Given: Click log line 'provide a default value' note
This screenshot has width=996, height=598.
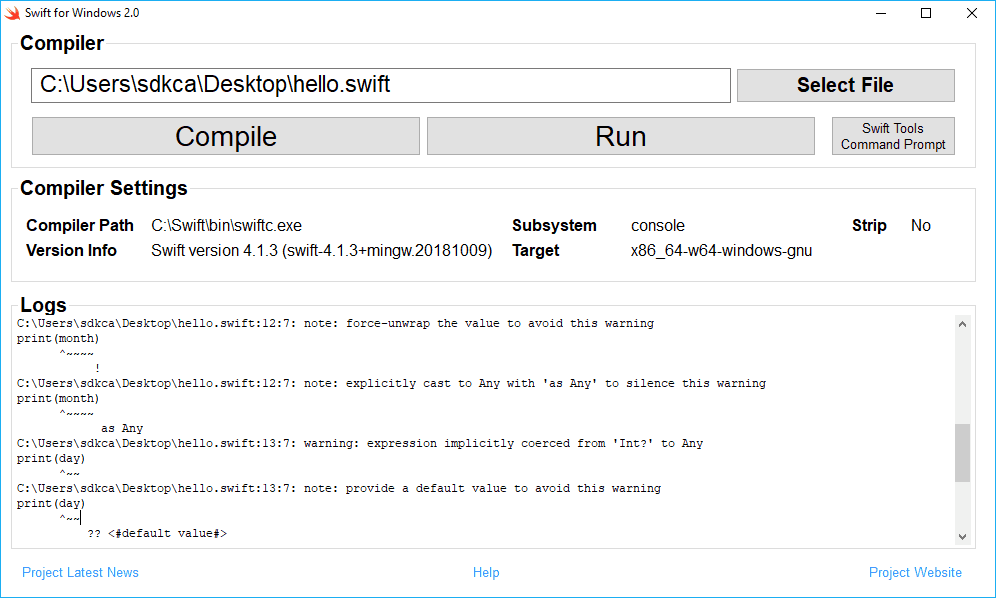Looking at the screenshot, I should tap(339, 488).
